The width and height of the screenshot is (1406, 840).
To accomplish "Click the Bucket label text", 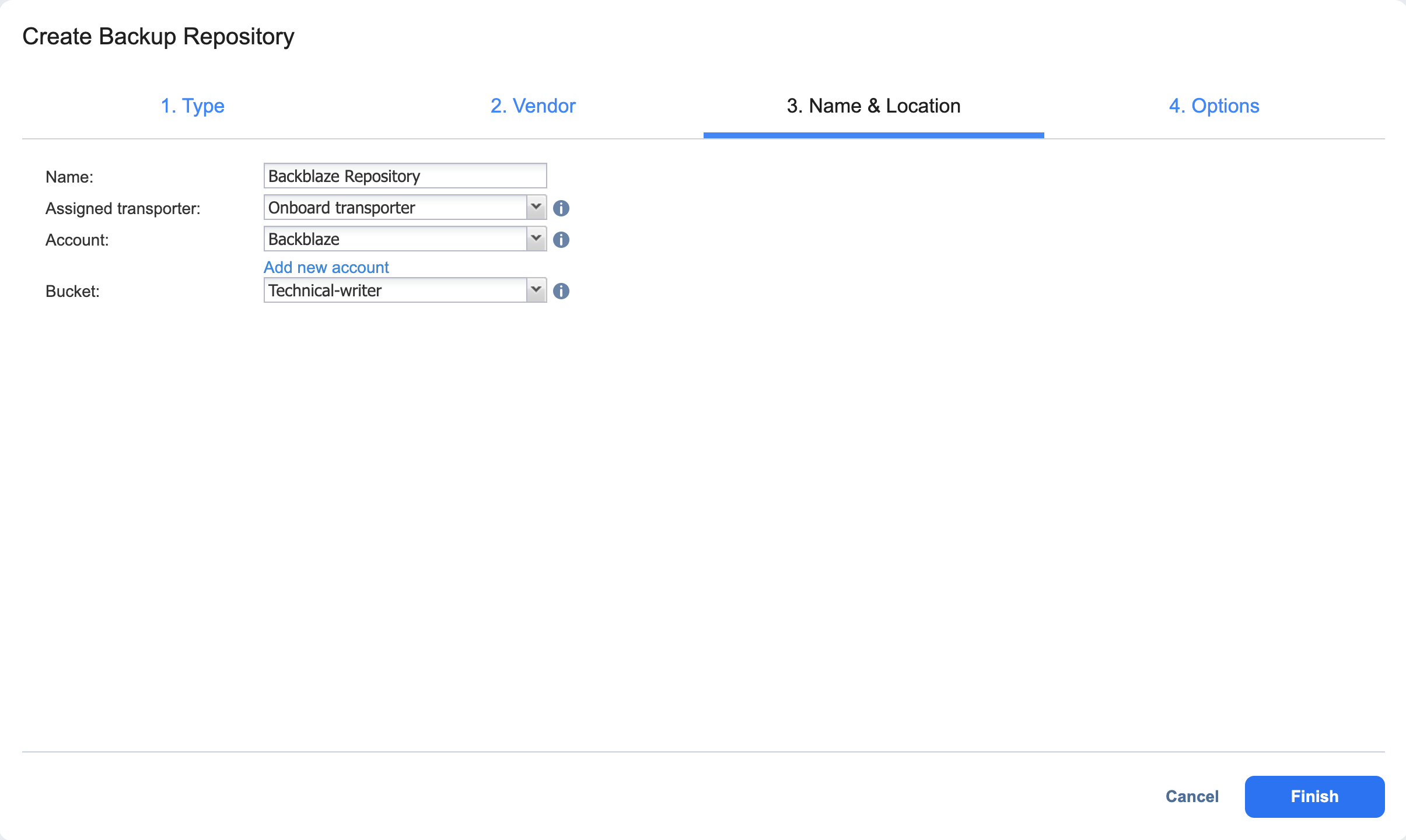I will point(72,292).
